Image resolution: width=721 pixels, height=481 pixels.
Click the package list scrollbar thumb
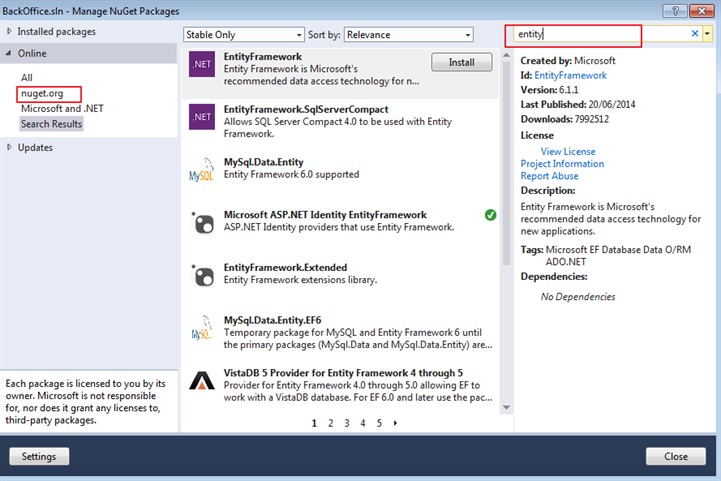[506, 164]
